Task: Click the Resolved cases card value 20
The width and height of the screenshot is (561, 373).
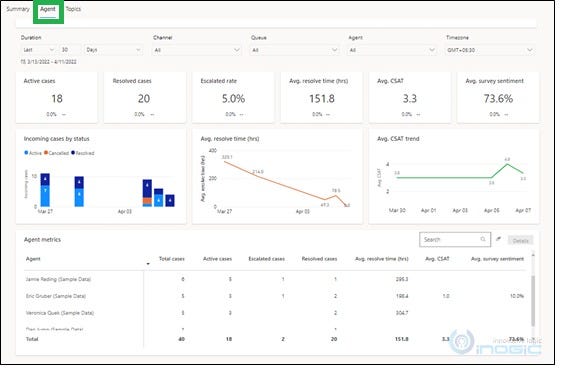Action: coord(144,98)
